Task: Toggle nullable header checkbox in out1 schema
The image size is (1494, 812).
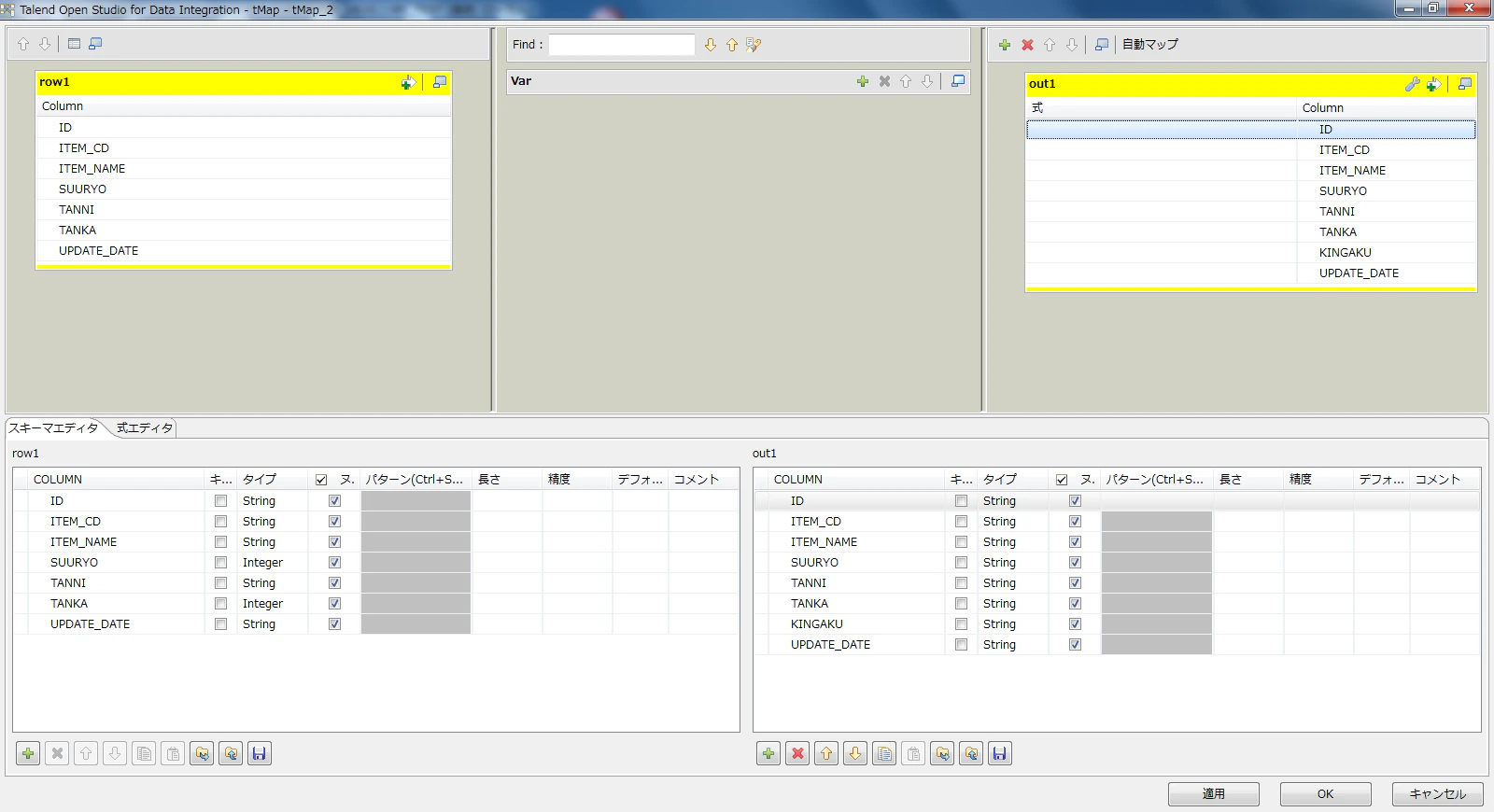Action: tap(1062, 480)
